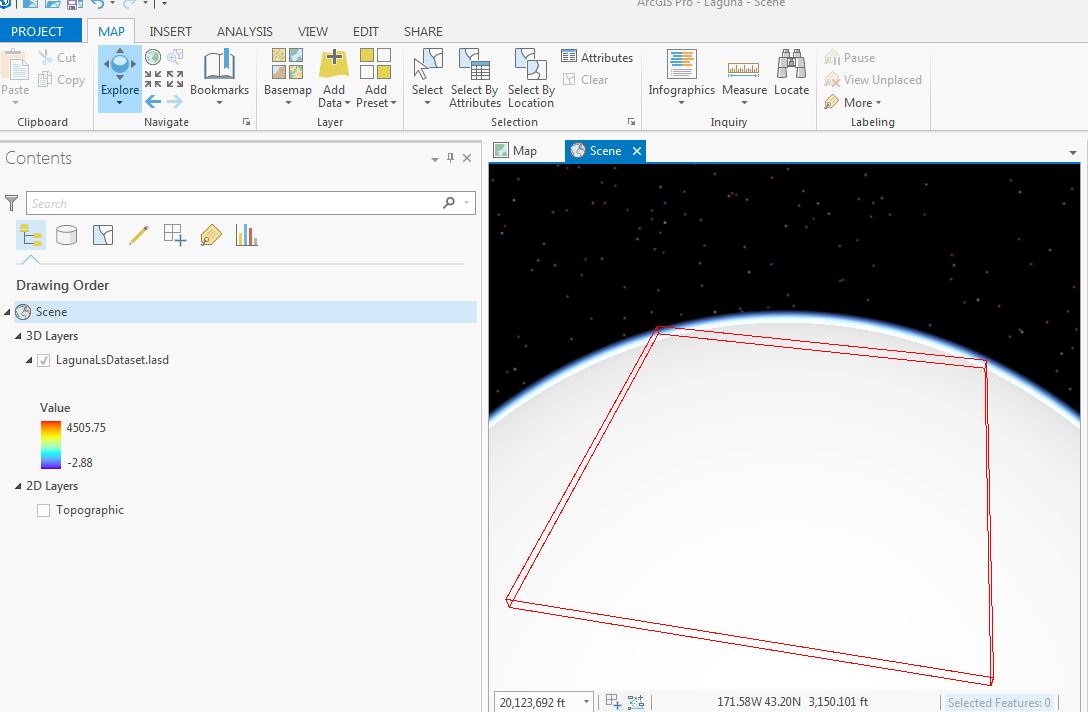Switch Contents to List By Charts

pyautogui.click(x=247, y=236)
